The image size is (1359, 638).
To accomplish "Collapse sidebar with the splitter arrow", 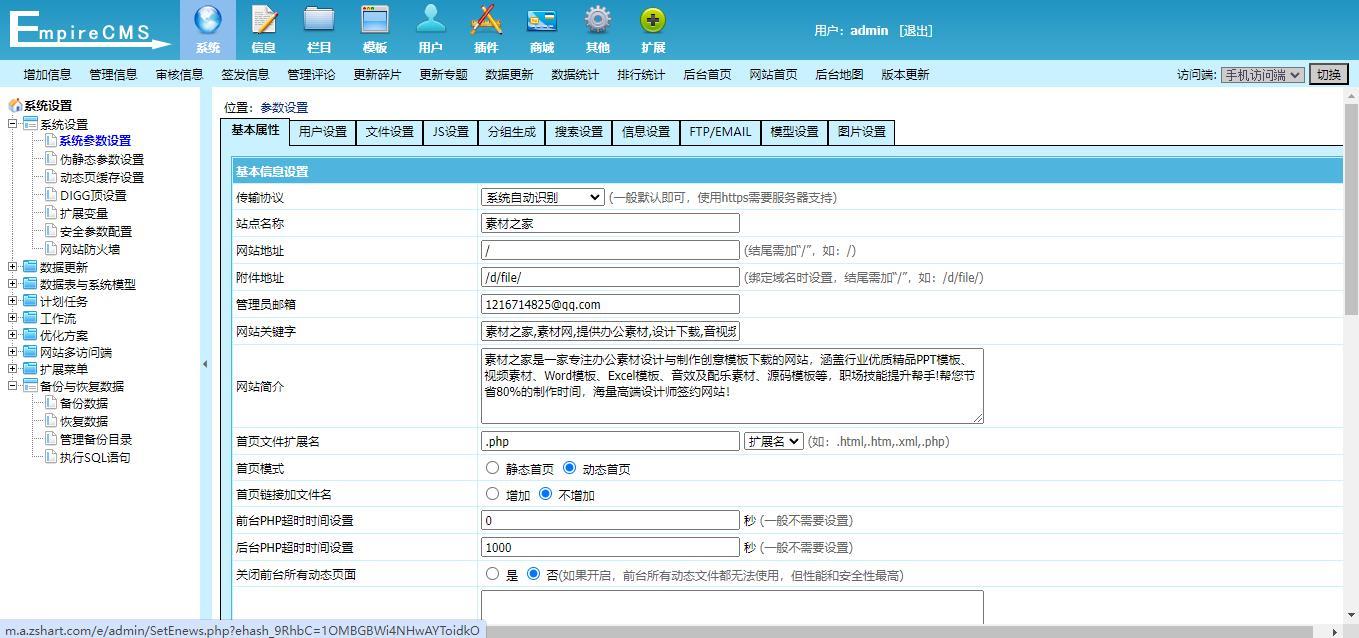I will tap(205, 364).
